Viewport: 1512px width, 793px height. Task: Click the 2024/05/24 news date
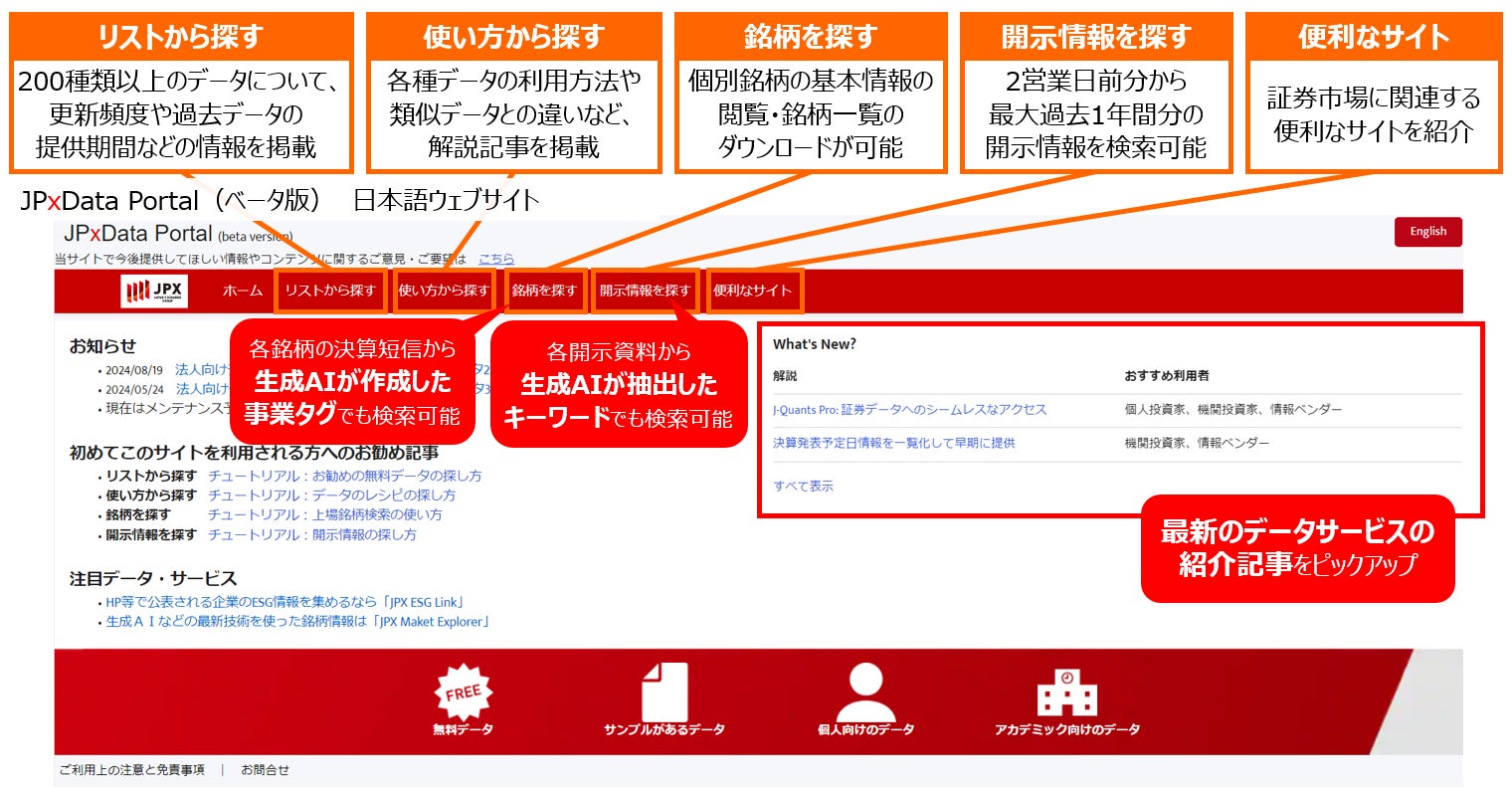tap(134, 390)
